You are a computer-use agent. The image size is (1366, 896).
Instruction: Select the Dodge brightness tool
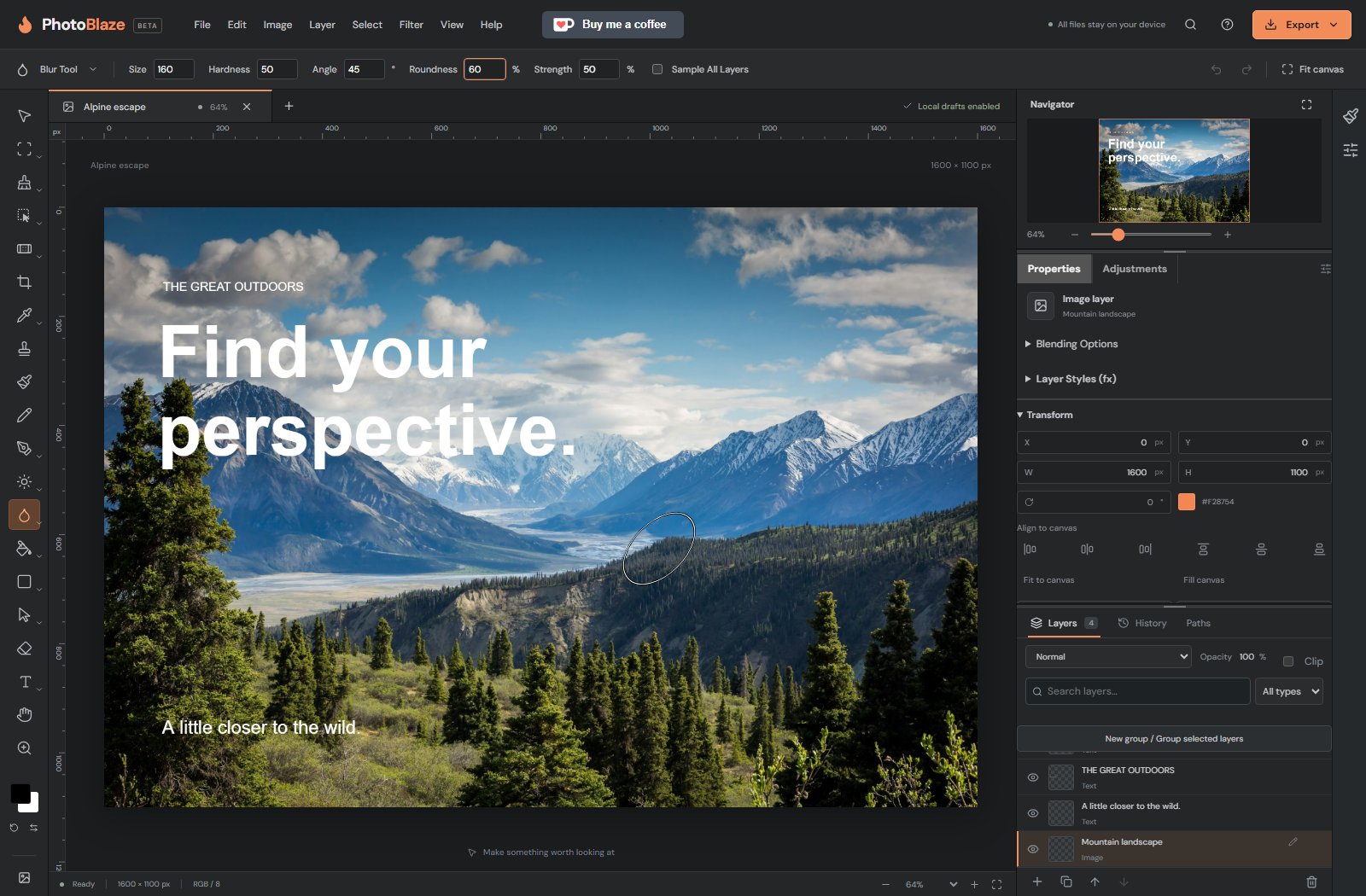pyautogui.click(x=24, y=482)
